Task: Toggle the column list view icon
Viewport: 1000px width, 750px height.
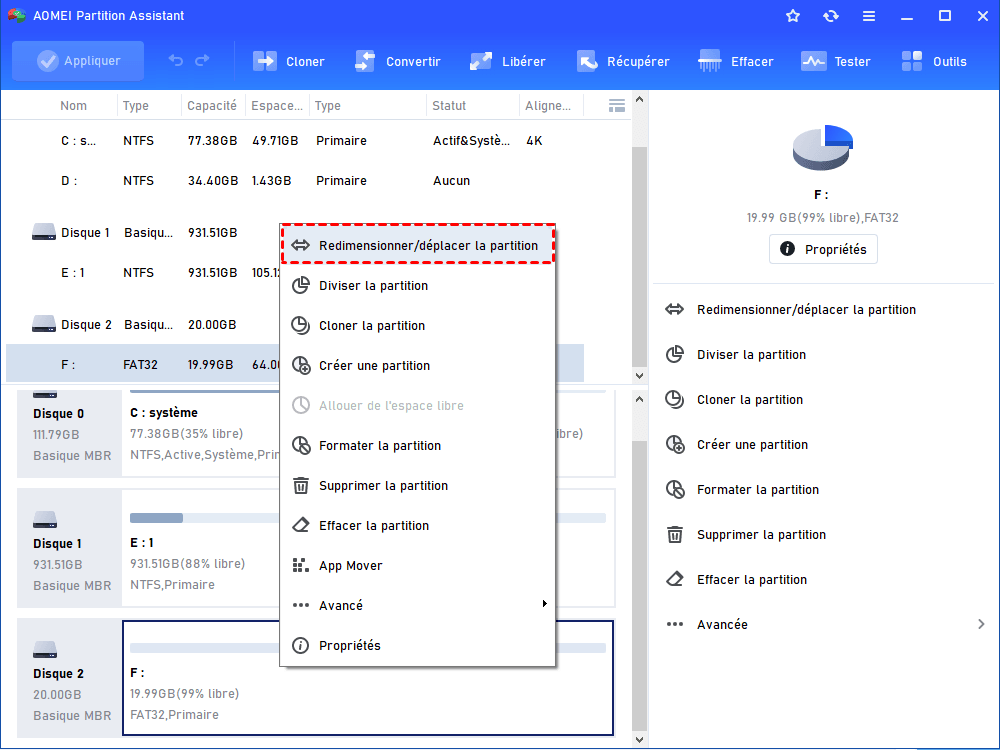Action: coord(617,106)
